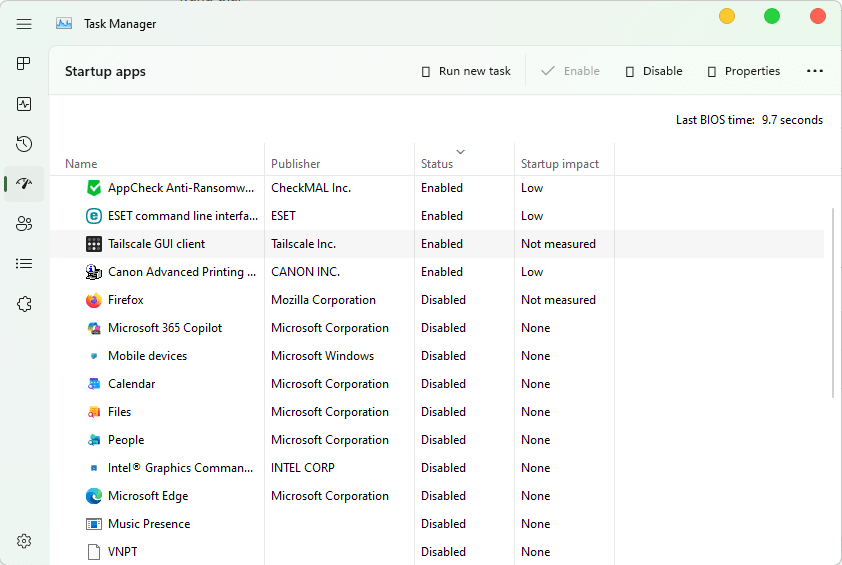Sort by the Startup impact column header
Image resolution: width=842 pixels, height=565 pixels.
pos(564,164)
